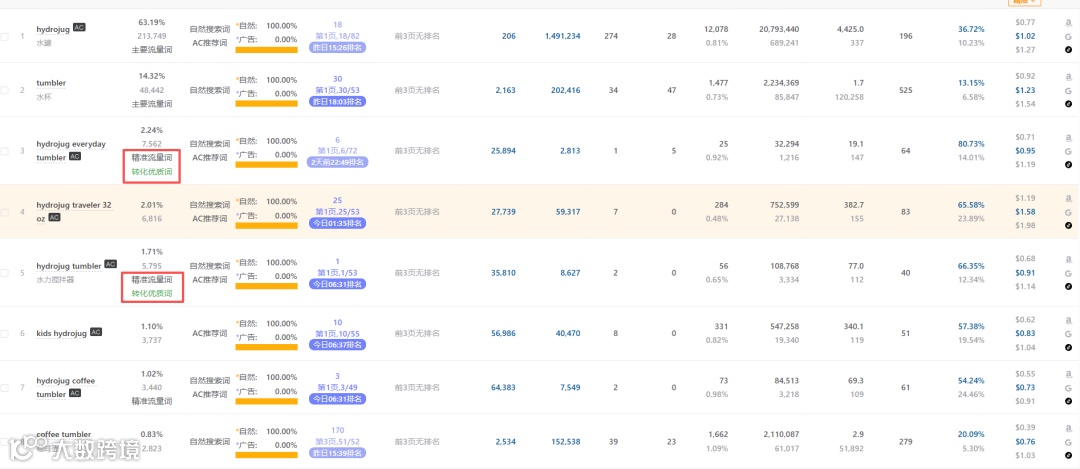
Task: Click black round icon in row 5
Action: tap(1068, 286)
